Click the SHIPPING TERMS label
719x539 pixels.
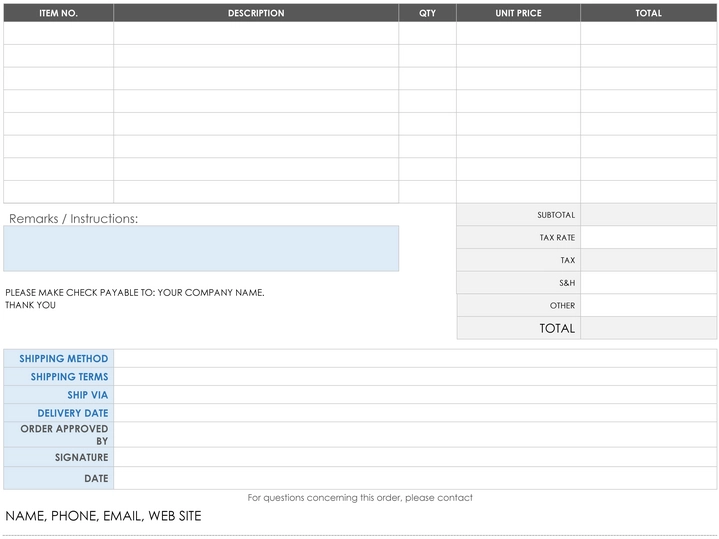pyautogui.click(x=70, y=377)
